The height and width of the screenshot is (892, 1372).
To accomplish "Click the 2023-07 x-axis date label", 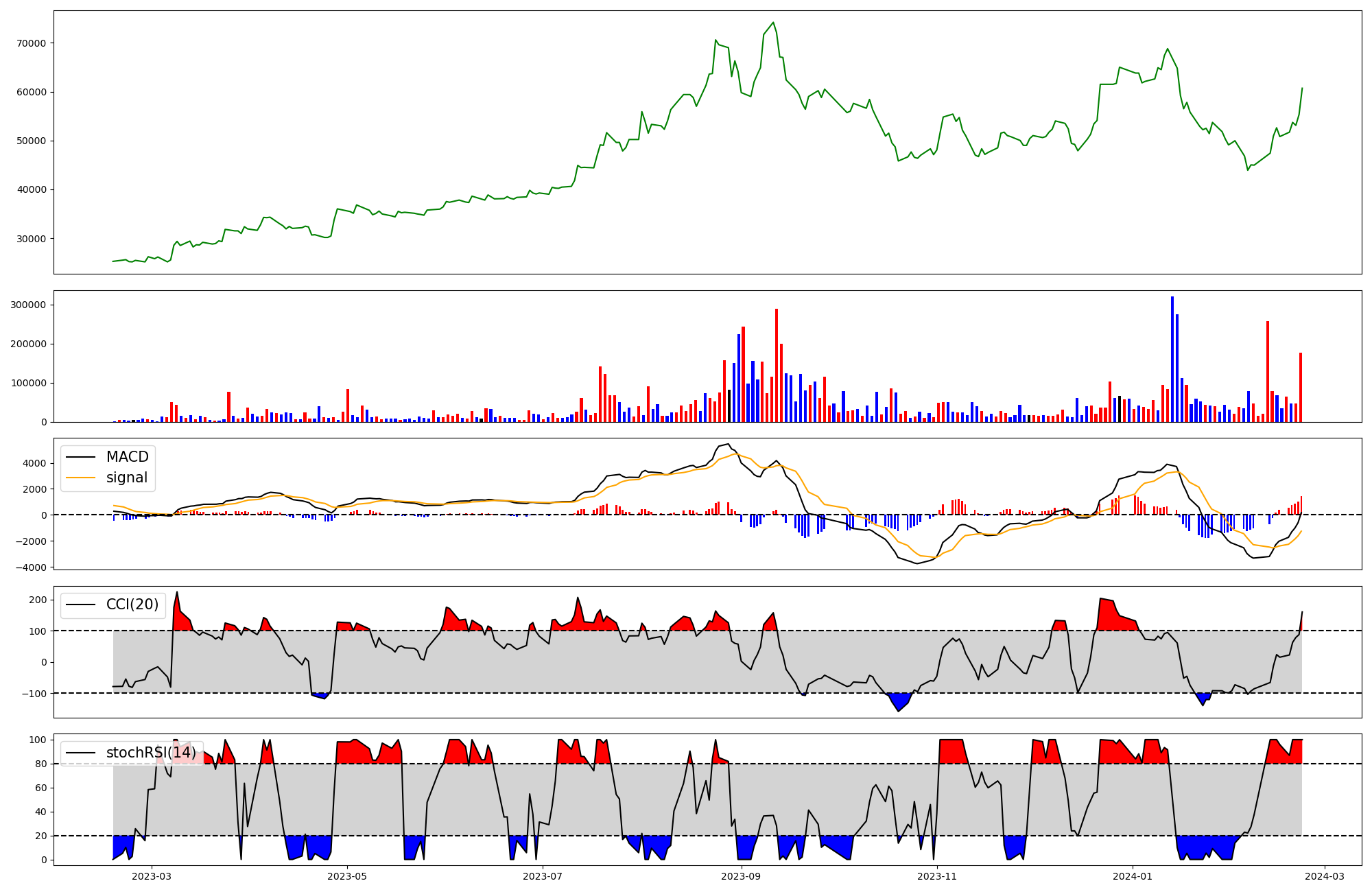I will (543, 876).
